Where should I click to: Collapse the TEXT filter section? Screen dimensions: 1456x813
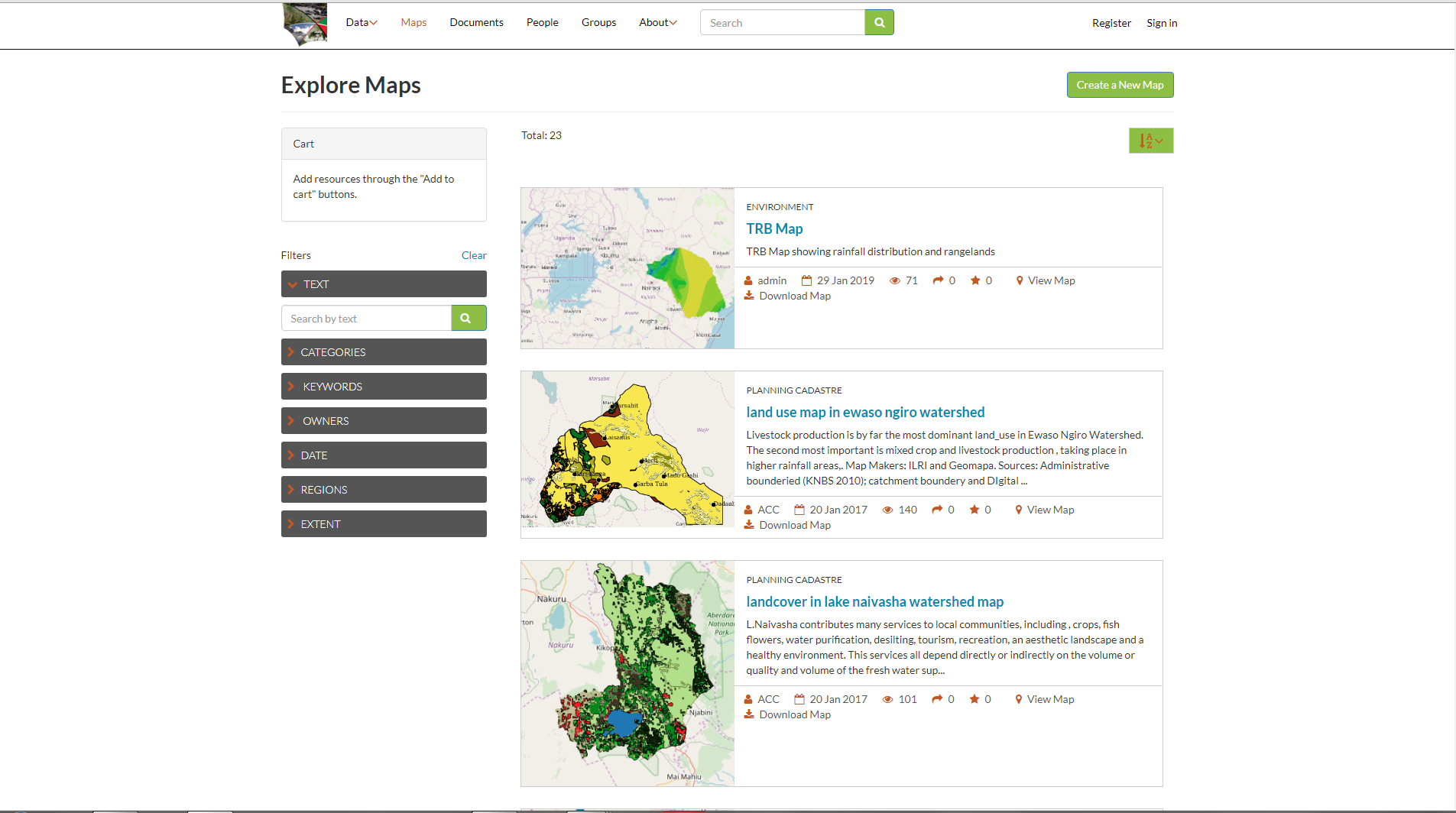pos(383,283)
